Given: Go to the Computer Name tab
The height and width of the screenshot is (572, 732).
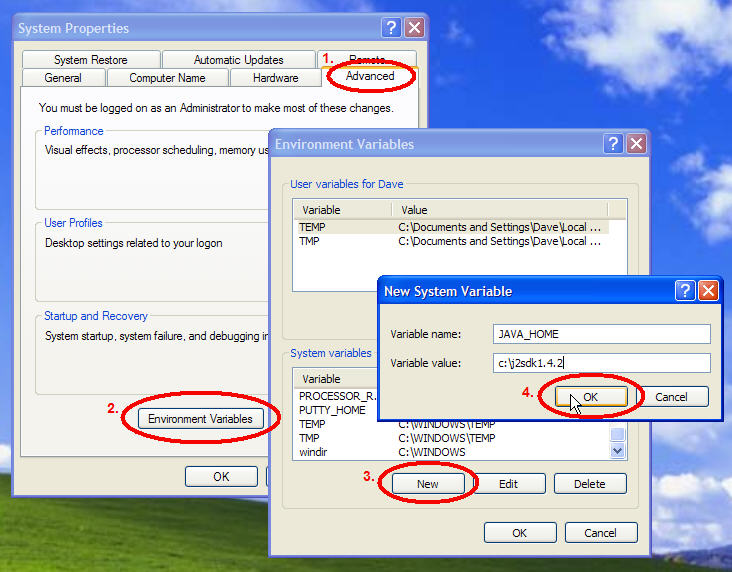Looking at the screenshot, I should tap(167, 78).
